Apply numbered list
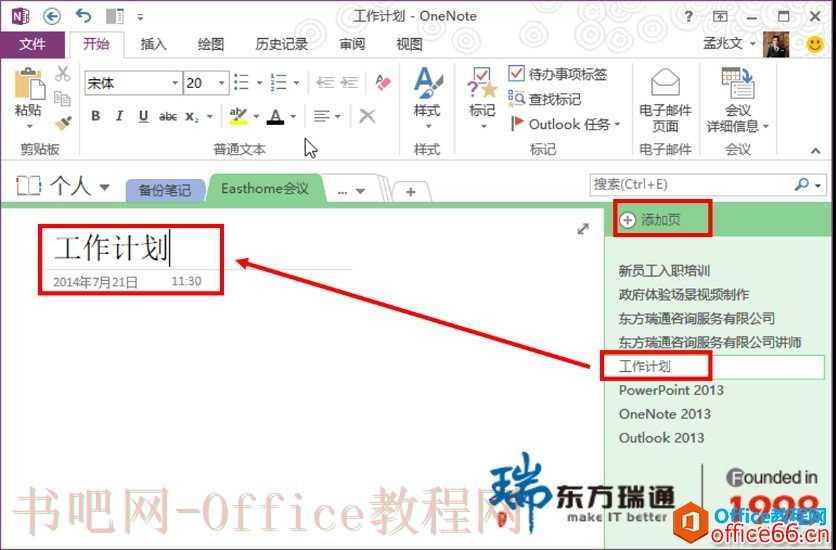836x550 pixels. [x=279, y=83]
